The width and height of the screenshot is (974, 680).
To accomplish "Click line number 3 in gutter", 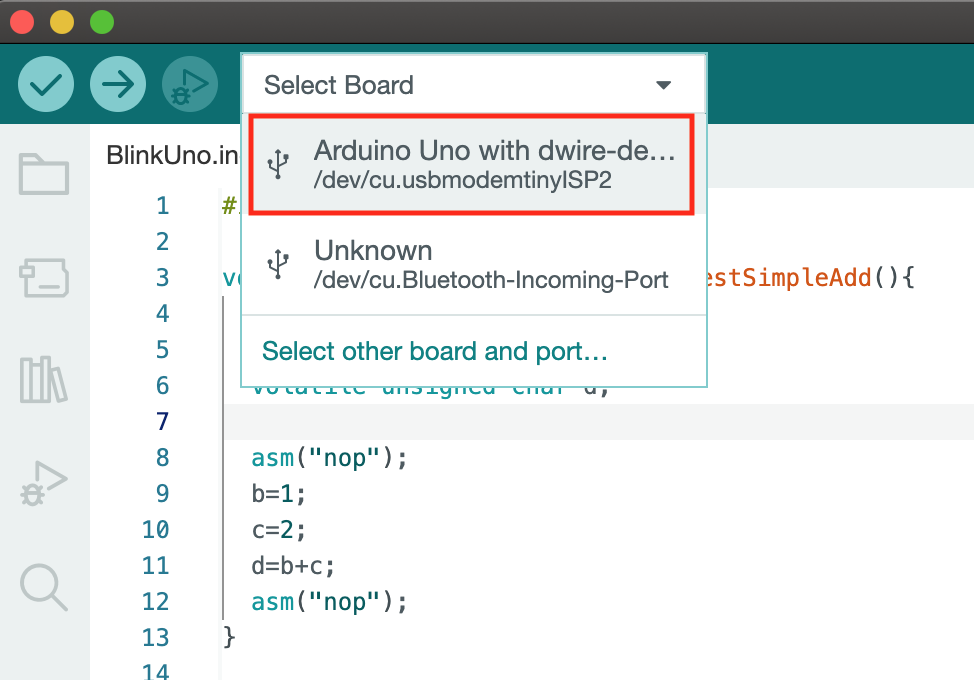I will 162,278.
